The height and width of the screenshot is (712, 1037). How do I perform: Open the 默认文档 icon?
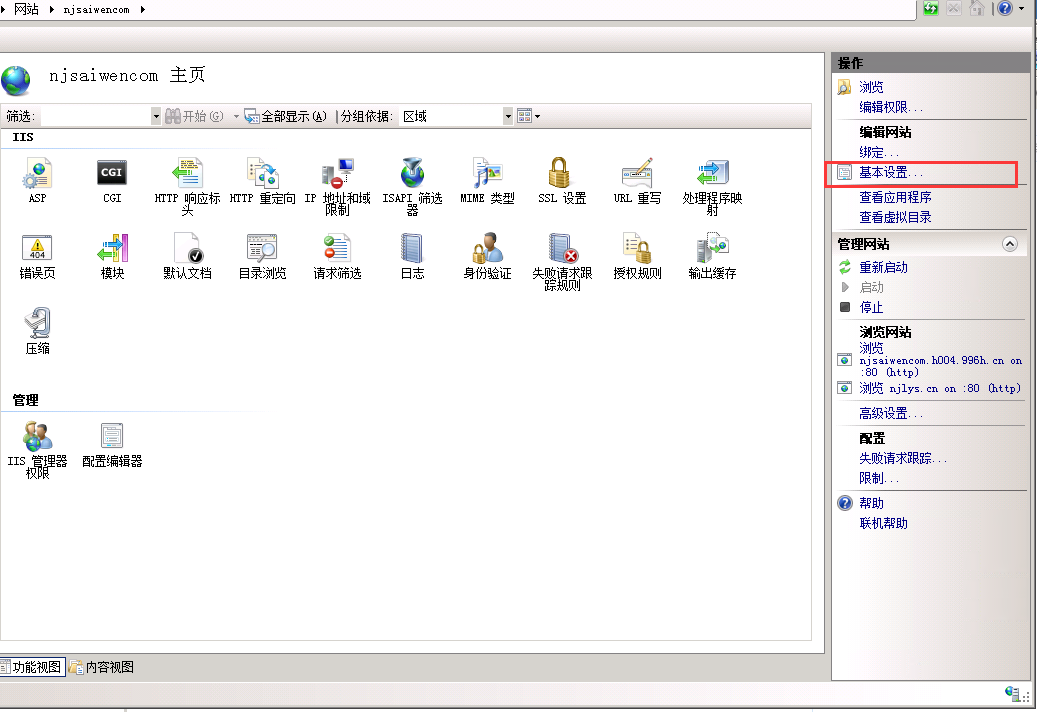coord(187,249)
